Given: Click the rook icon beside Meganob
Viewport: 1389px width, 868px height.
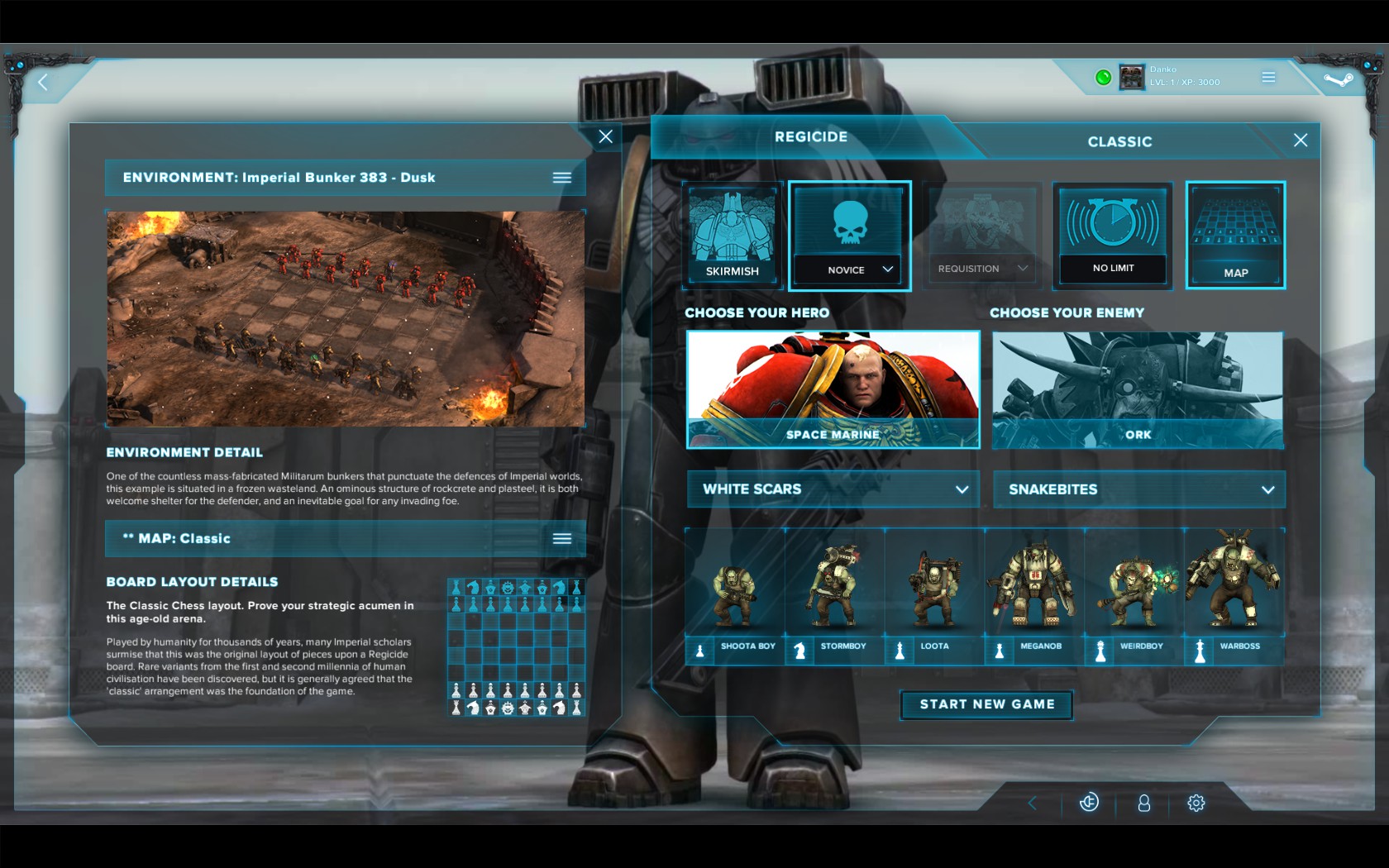Looking at the screenshot, I should pyautogui.click(x=1000, y=651).
